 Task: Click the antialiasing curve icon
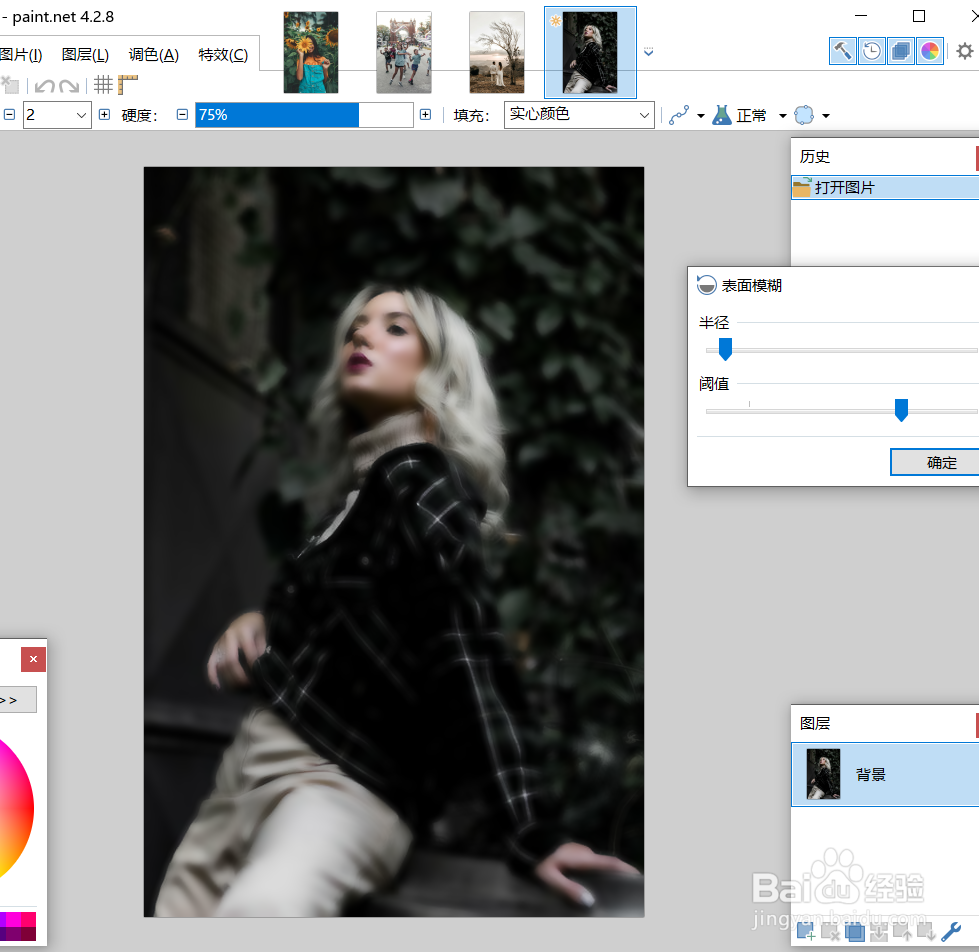point(679,115)
